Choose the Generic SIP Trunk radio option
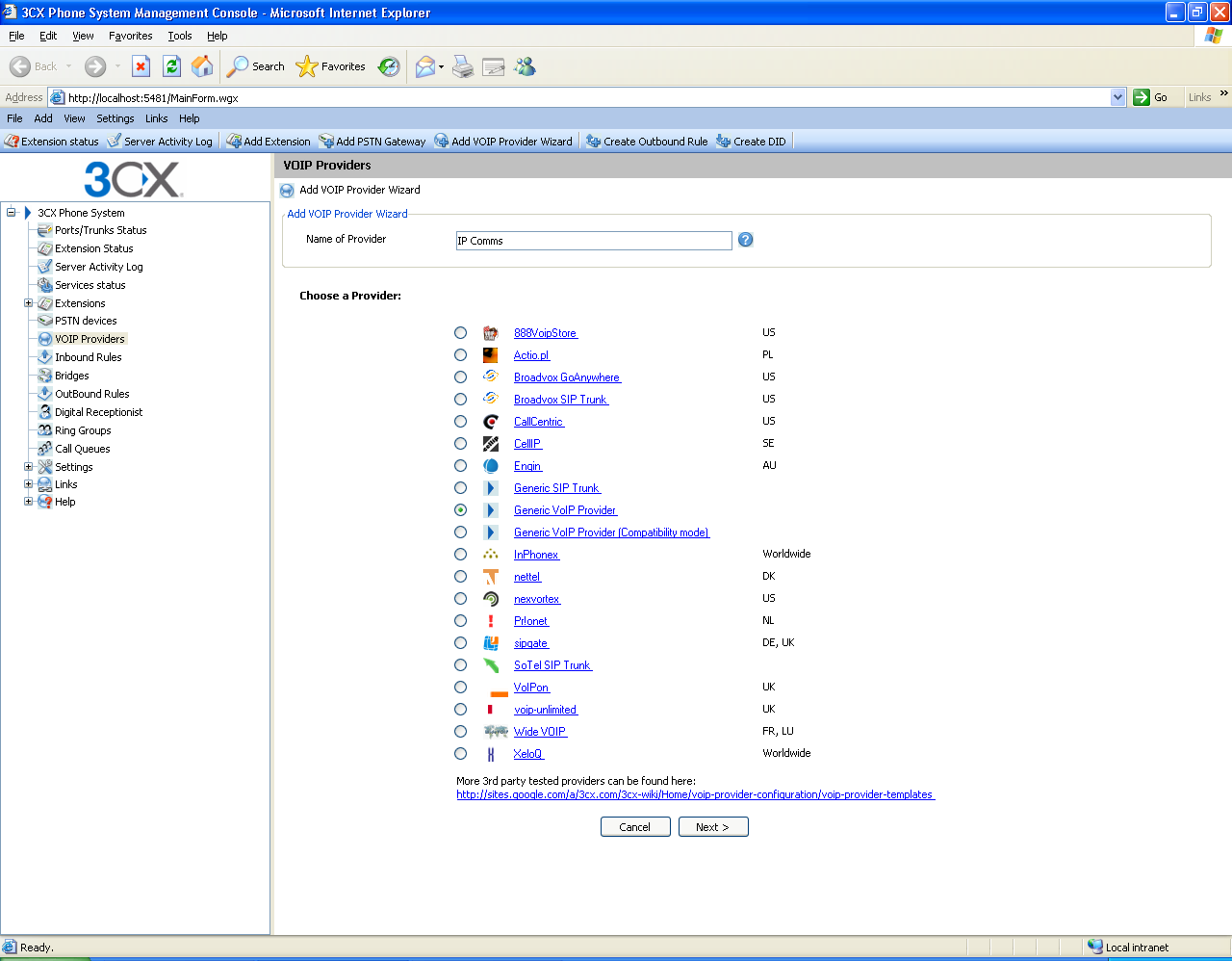The image size is (1232, 961). pyautogui.click(x=461, y=488)
